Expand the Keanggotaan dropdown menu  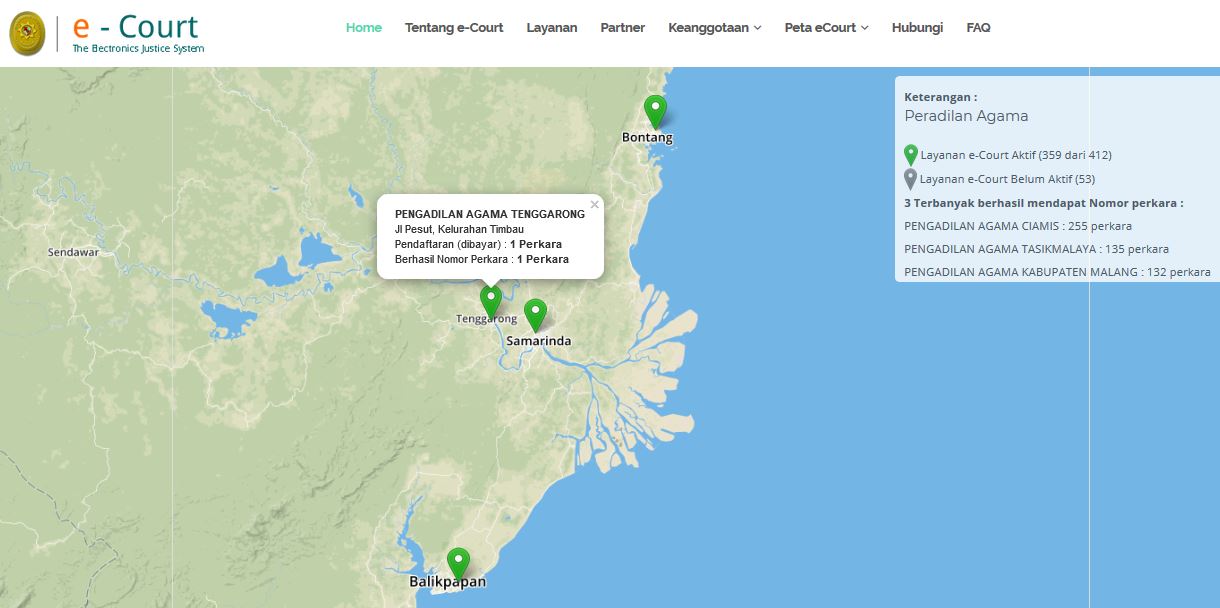pos(714,28)
